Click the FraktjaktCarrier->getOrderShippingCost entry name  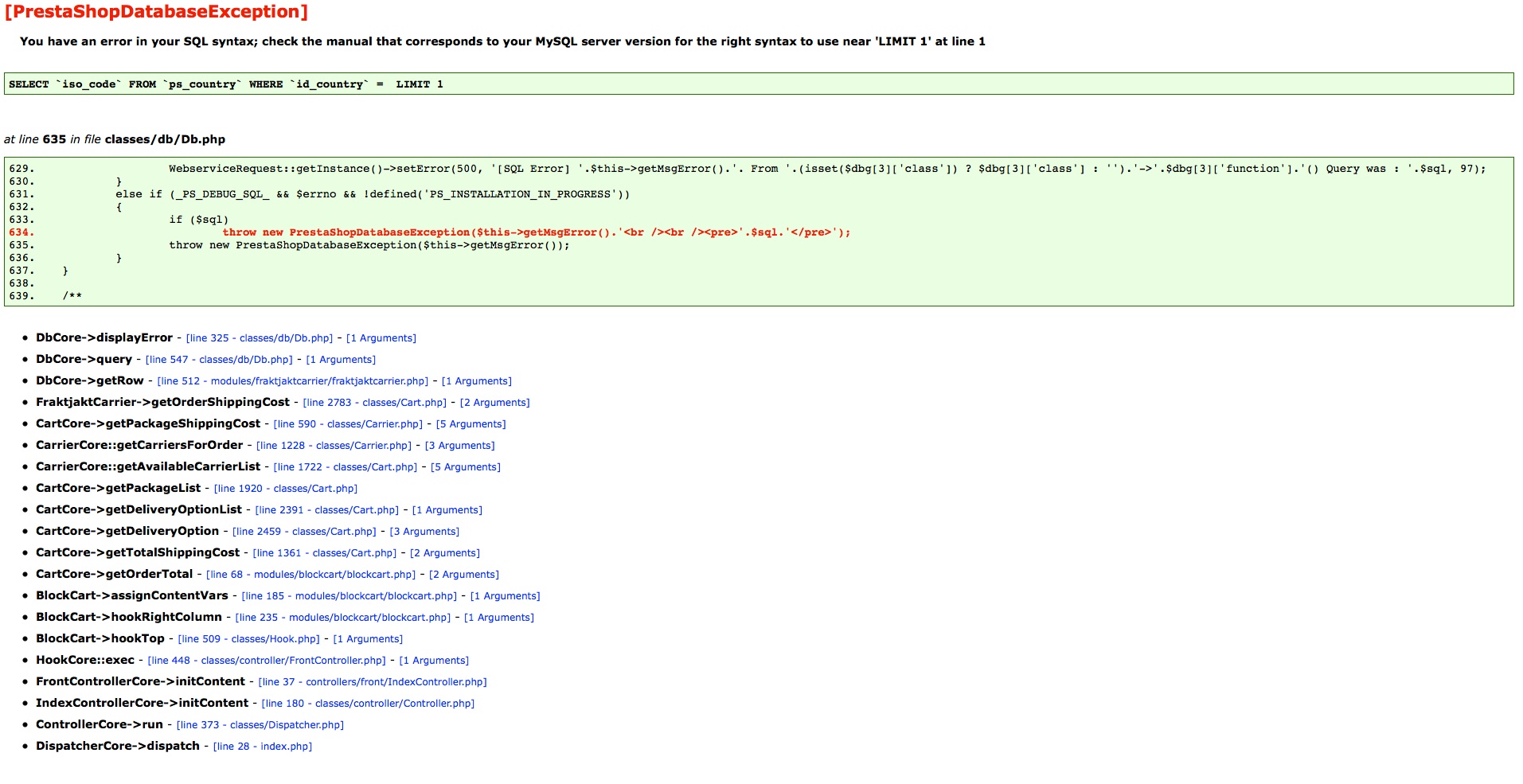162,402
